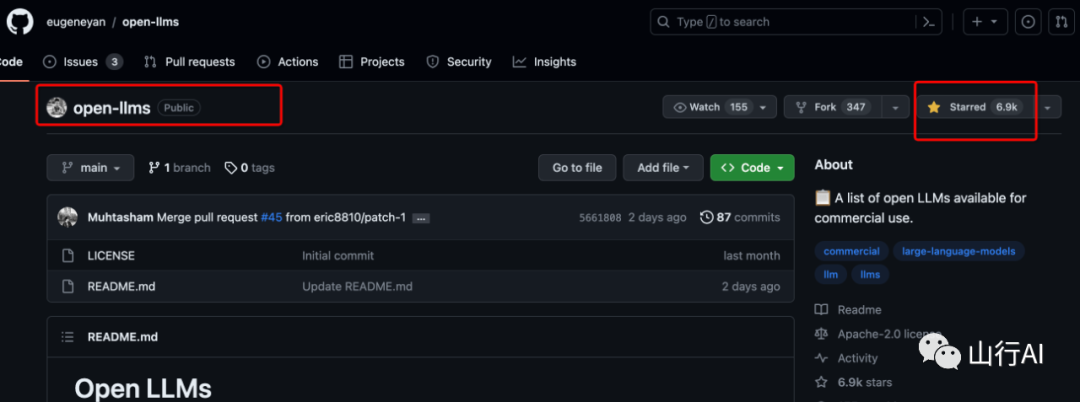Click the Fork button
1080x402 pixels.
pos(833,107)
